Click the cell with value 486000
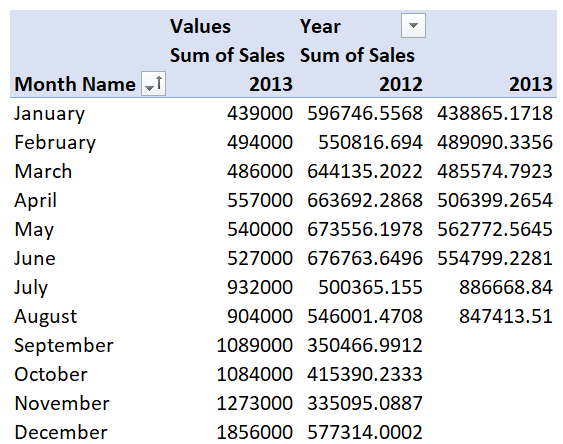The image size is (563, 444). (260, 172)
